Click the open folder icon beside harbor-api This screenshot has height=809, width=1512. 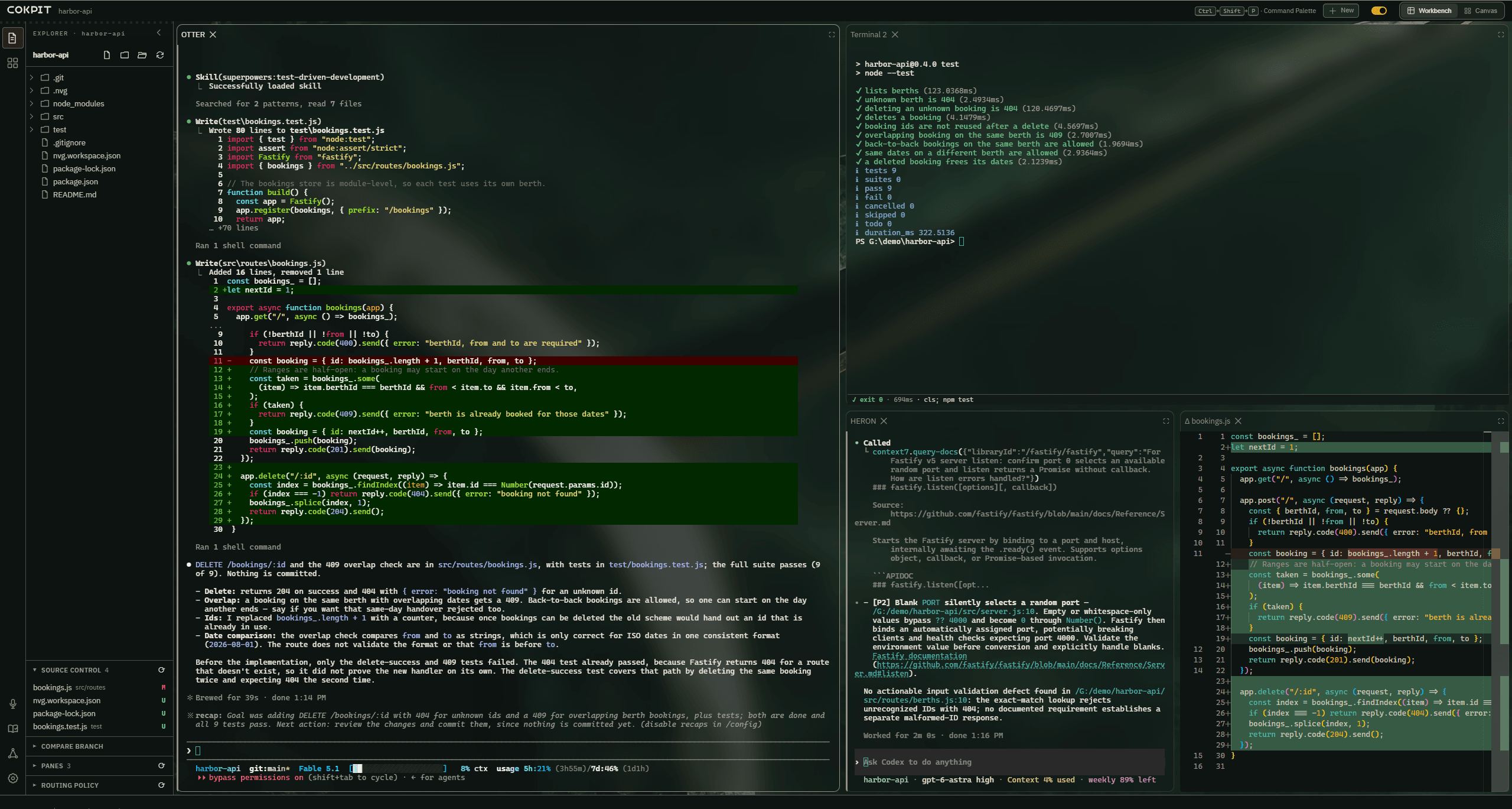pyautogui.click(x=142, y=55)
